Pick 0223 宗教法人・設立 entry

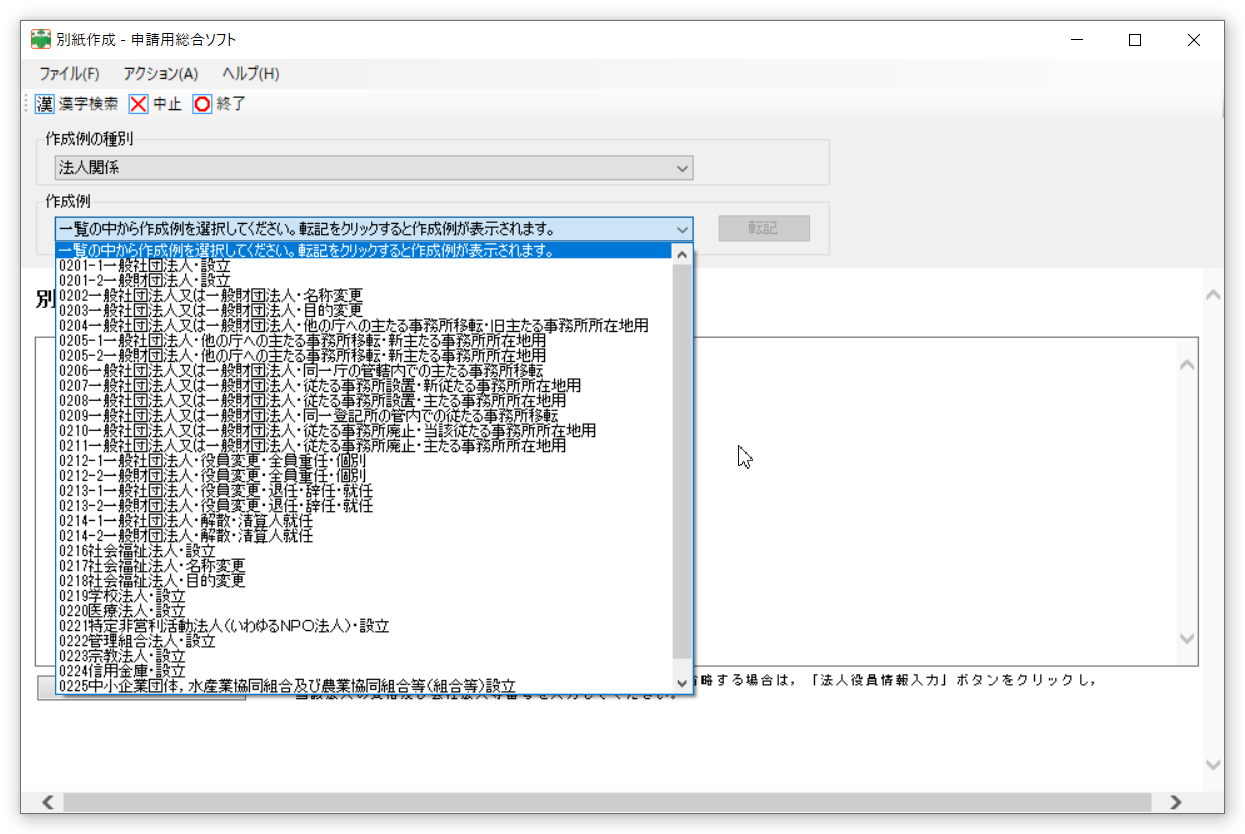coord(122,656)
